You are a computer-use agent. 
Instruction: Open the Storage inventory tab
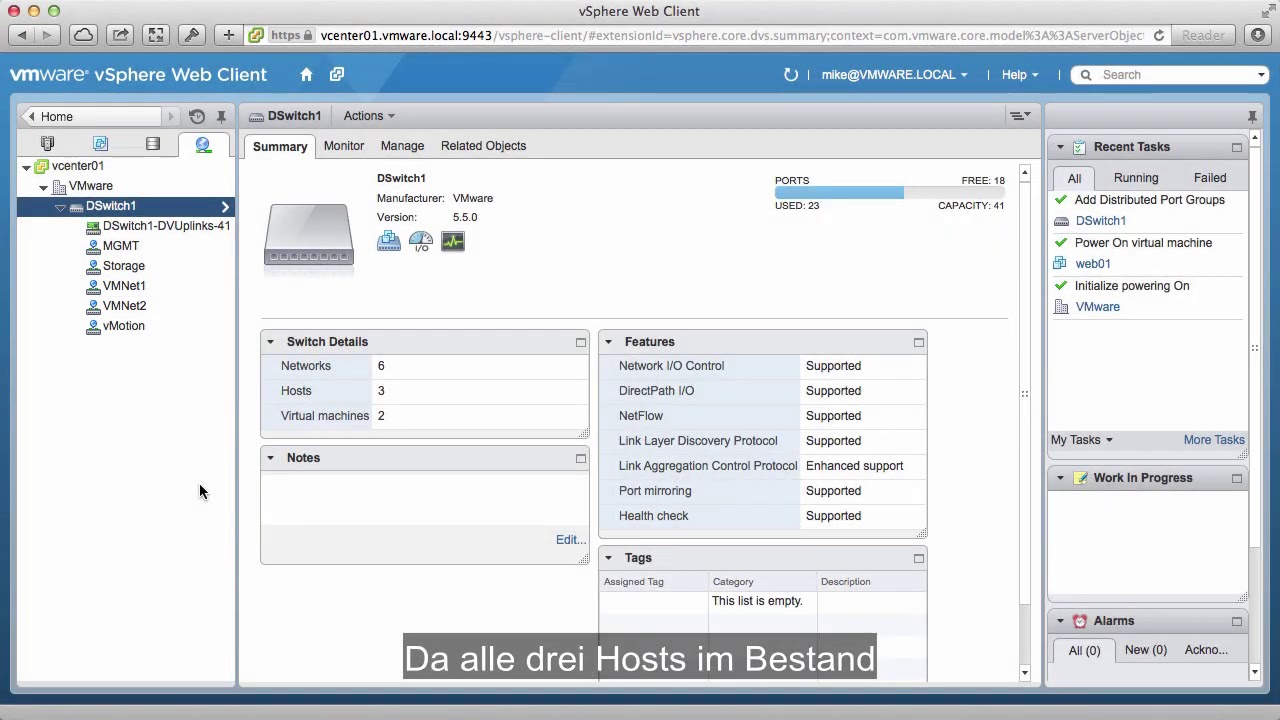pyautogui.click(x=153, y=144)
